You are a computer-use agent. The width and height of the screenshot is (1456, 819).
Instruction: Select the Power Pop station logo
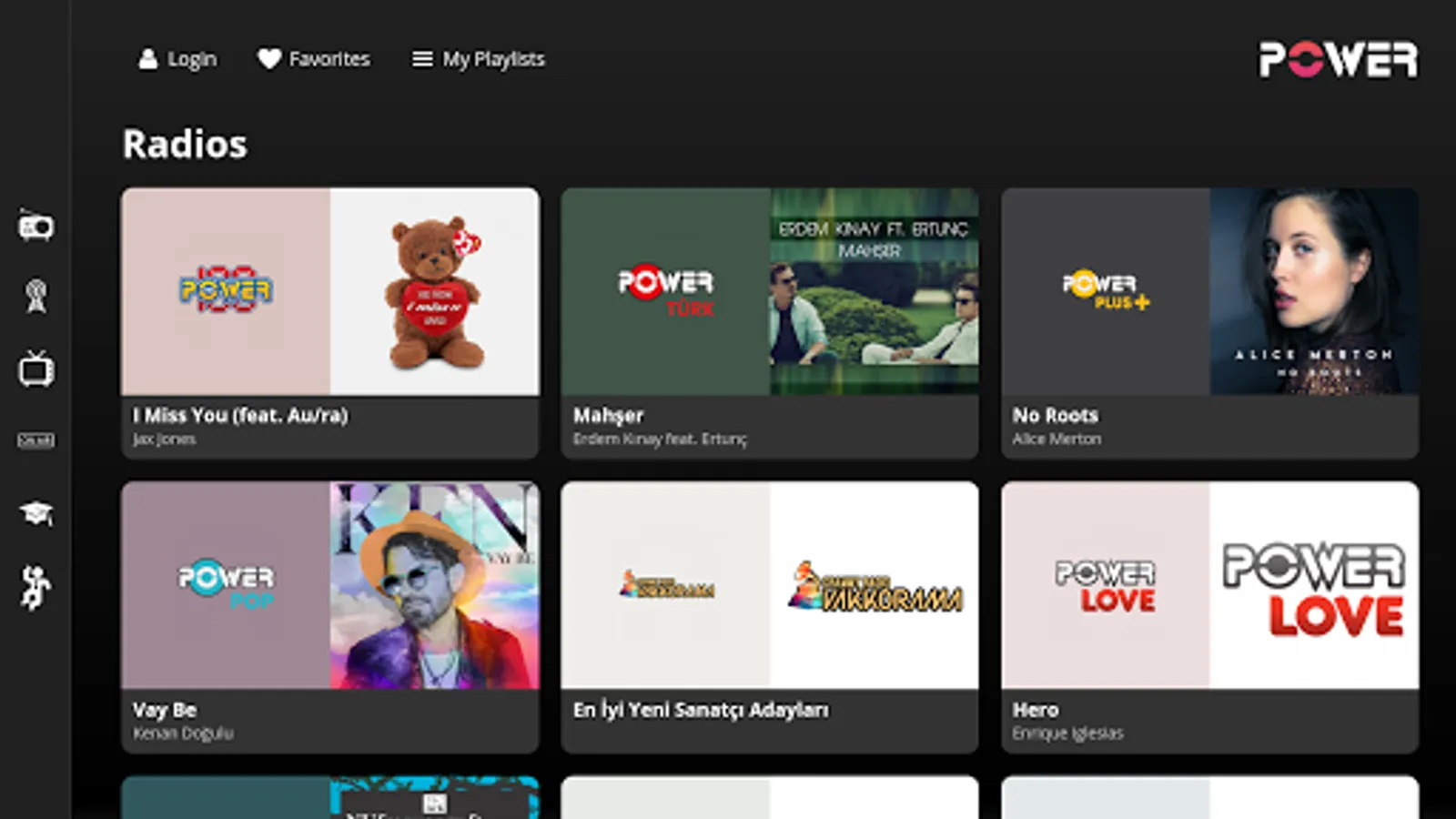[226, 583]
